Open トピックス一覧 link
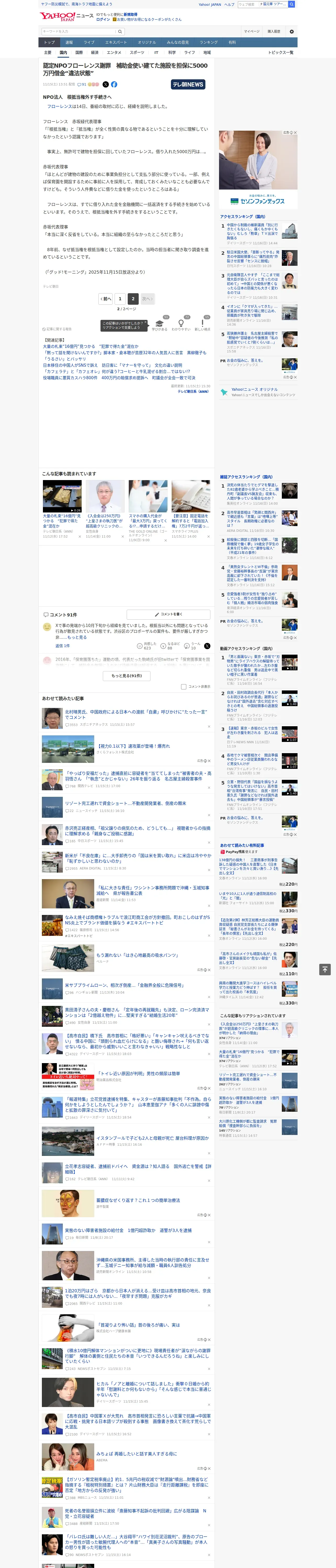The width and height of the screenshot is (336, 1568). point(281,52)
